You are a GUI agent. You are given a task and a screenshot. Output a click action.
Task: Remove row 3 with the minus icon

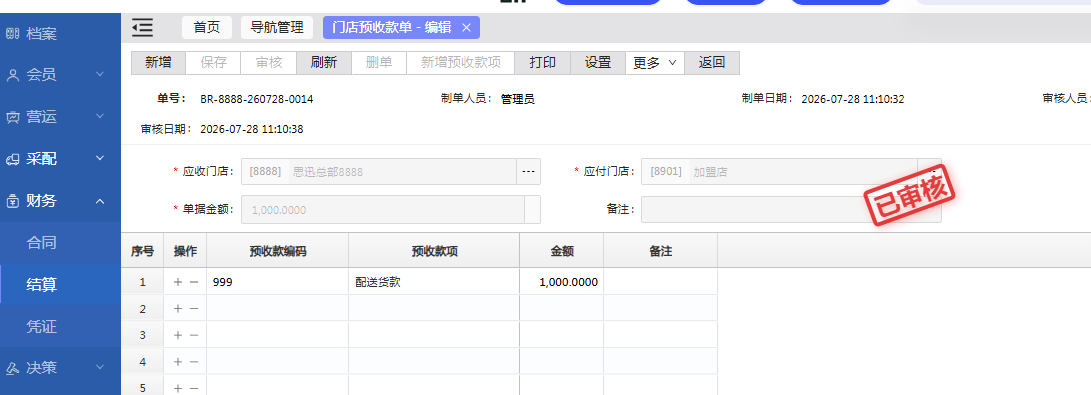[194, 335]
